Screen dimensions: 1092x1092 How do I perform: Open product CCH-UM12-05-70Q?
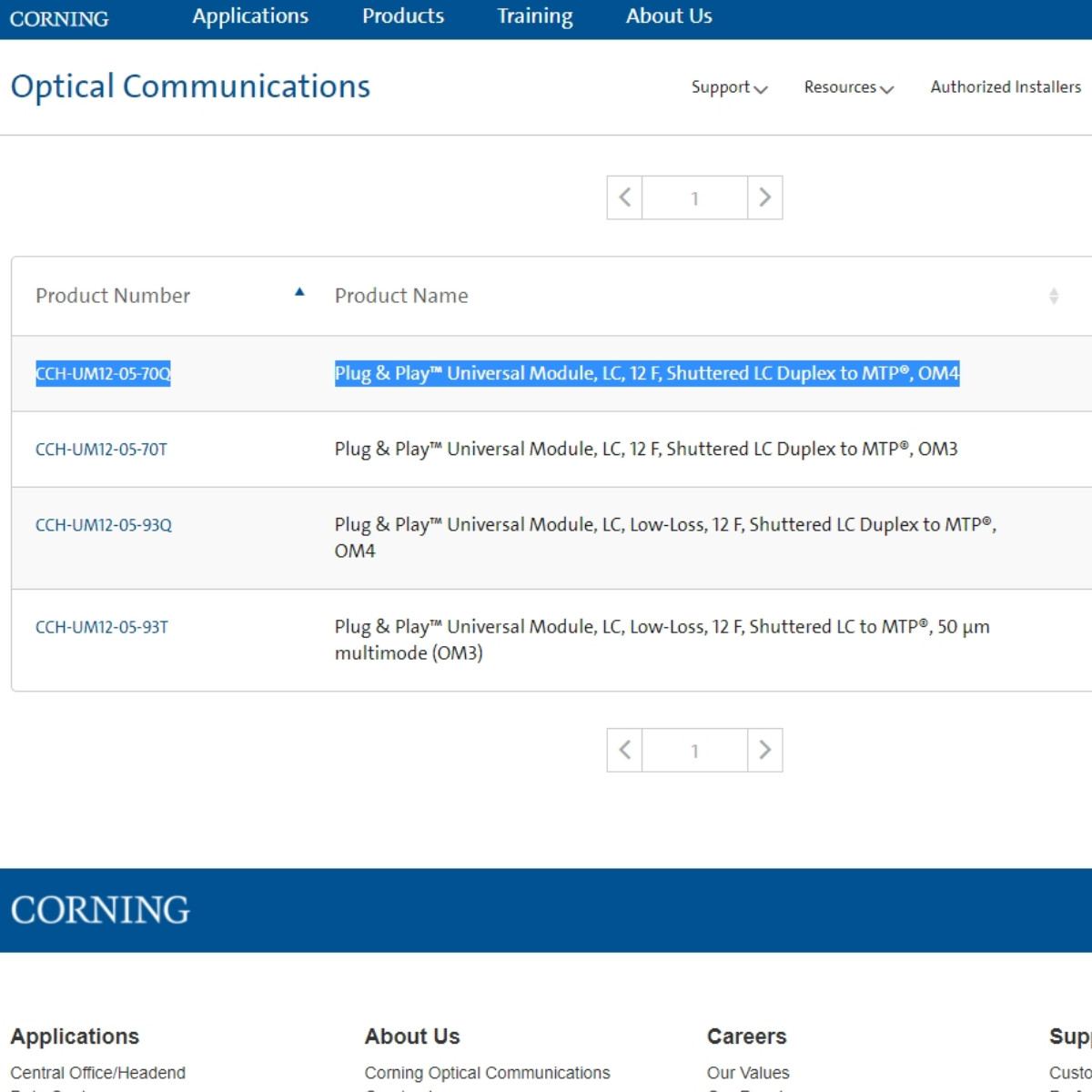click(103, 373)
